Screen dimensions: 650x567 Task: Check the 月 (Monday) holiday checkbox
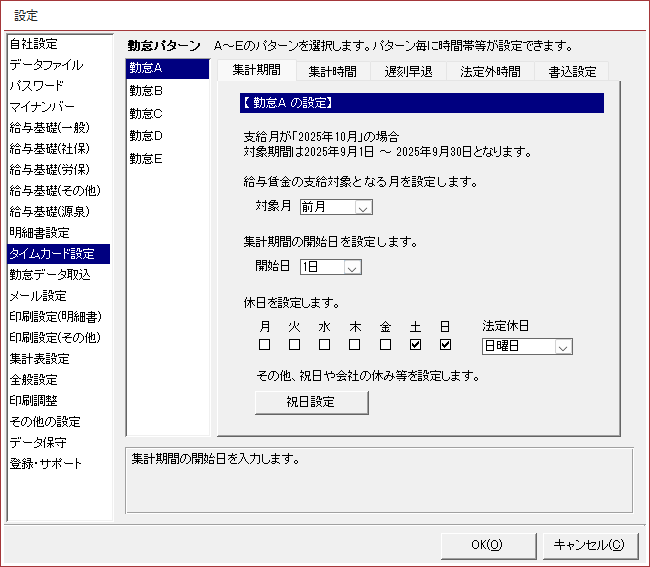pyautogui.click(x=265, y=345)
